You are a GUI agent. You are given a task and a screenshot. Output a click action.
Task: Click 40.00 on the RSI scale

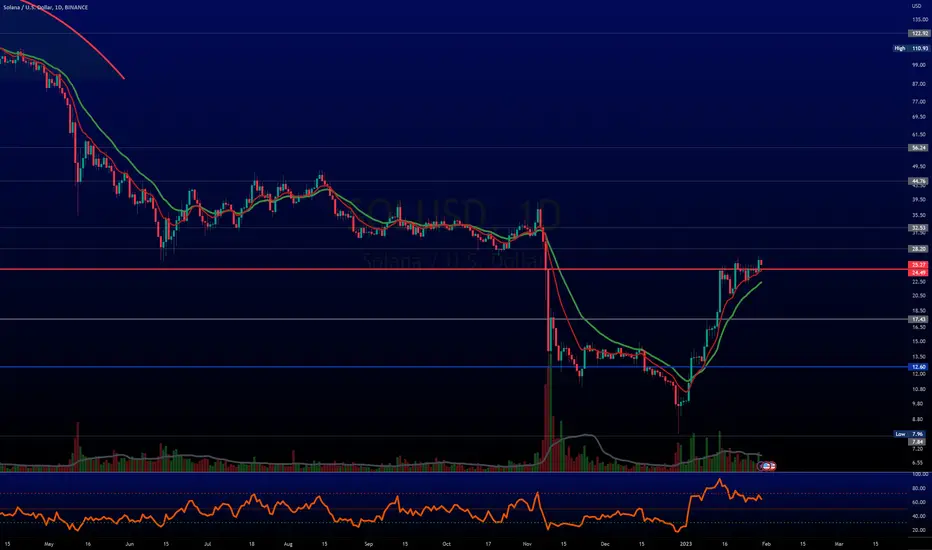click(920, 516)
